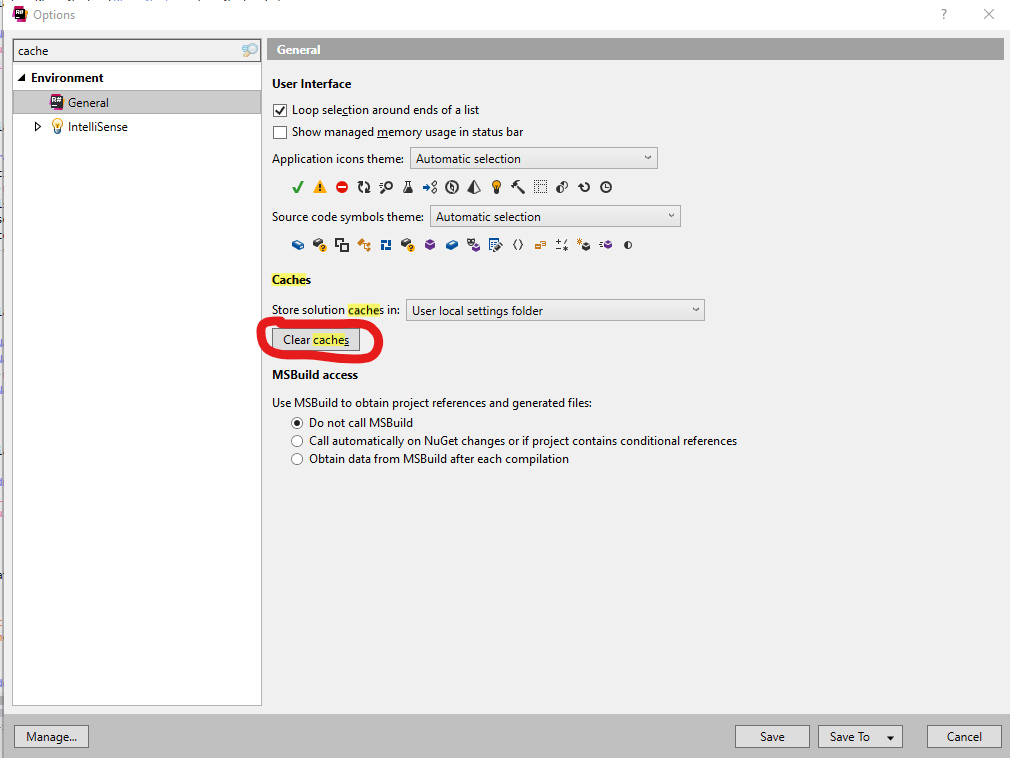The height and width of the screenshot is (758, 1010).
Task: Open Store solution caches in dropdown
Action: 555,310
